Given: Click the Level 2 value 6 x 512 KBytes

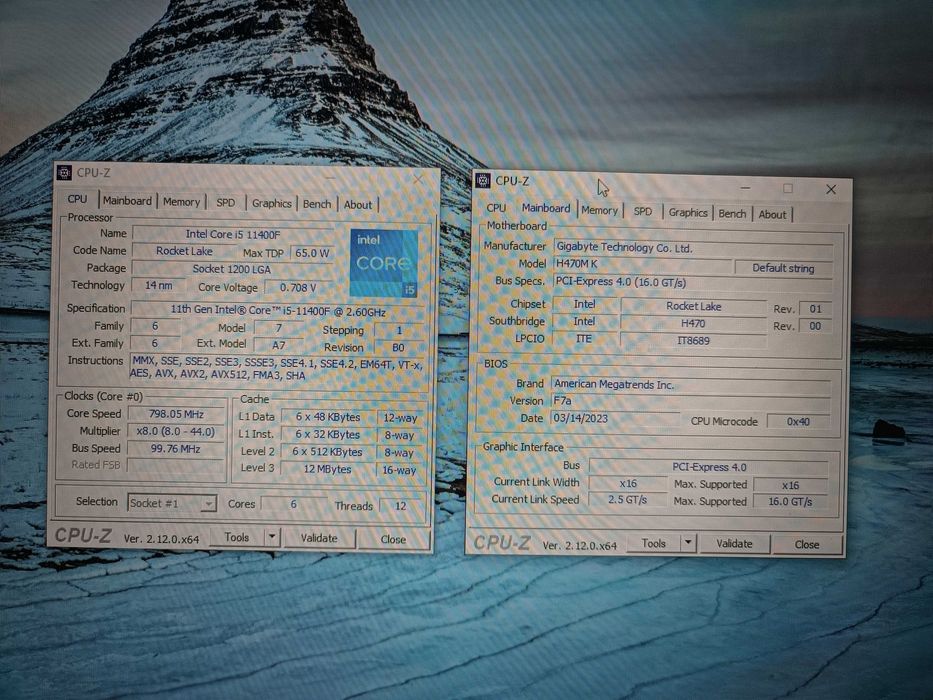Looking at the screenshot, I should click(x=327, y=452).
